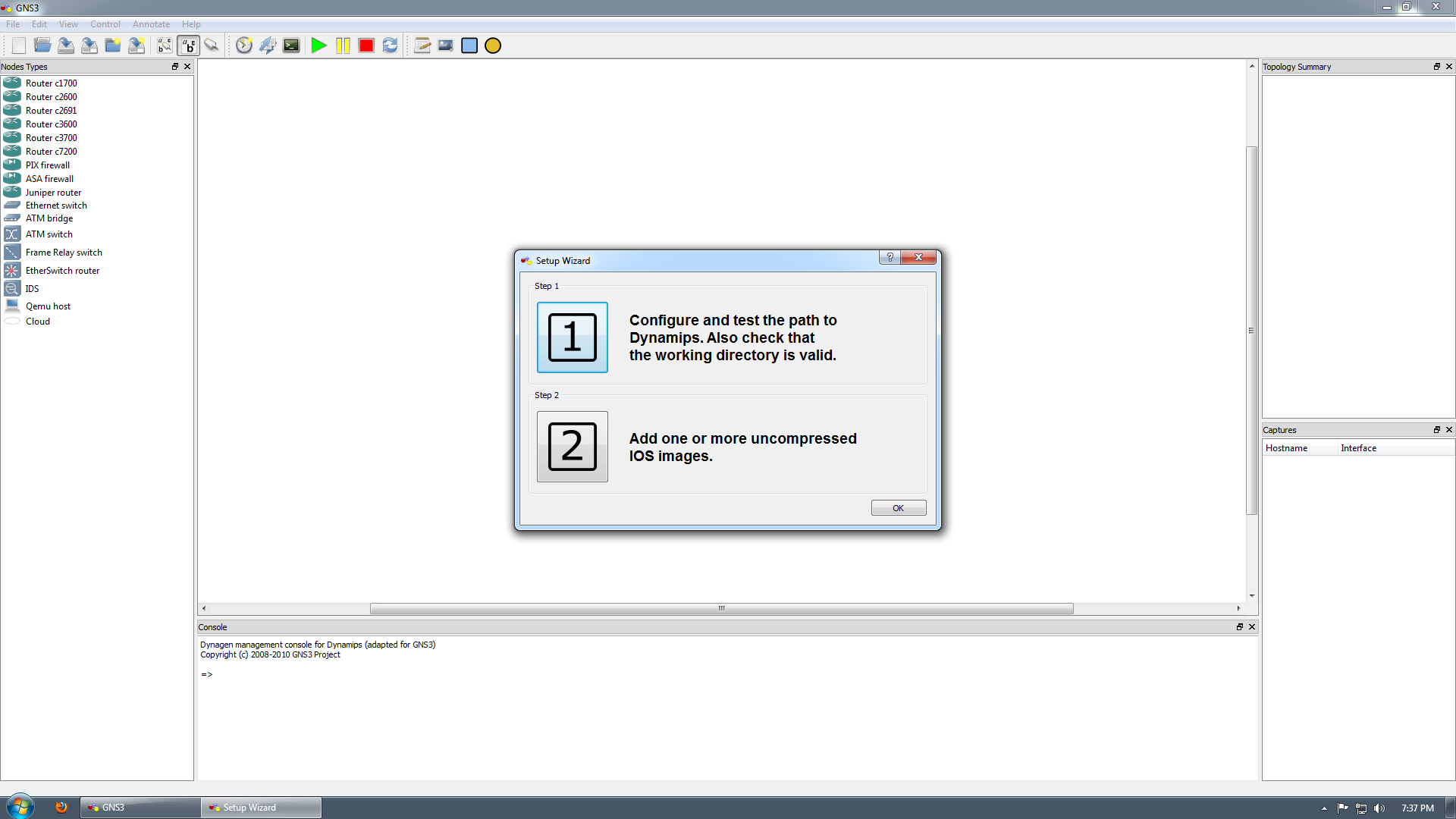Select PIX firewall node type

pyautogui.click(x=97, y=165)
